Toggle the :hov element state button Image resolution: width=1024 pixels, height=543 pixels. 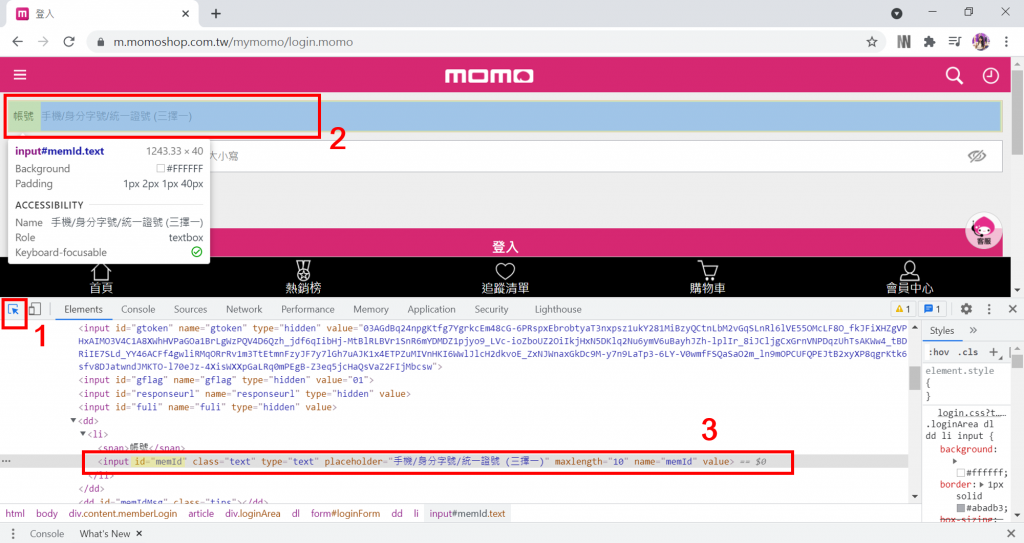[939, 352]
